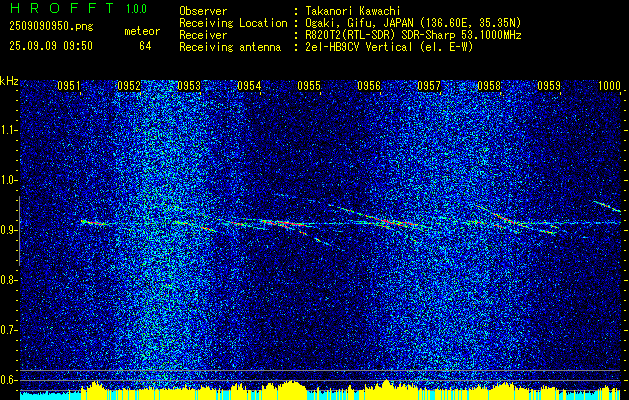Click the Receiving antenna field label

230,47
